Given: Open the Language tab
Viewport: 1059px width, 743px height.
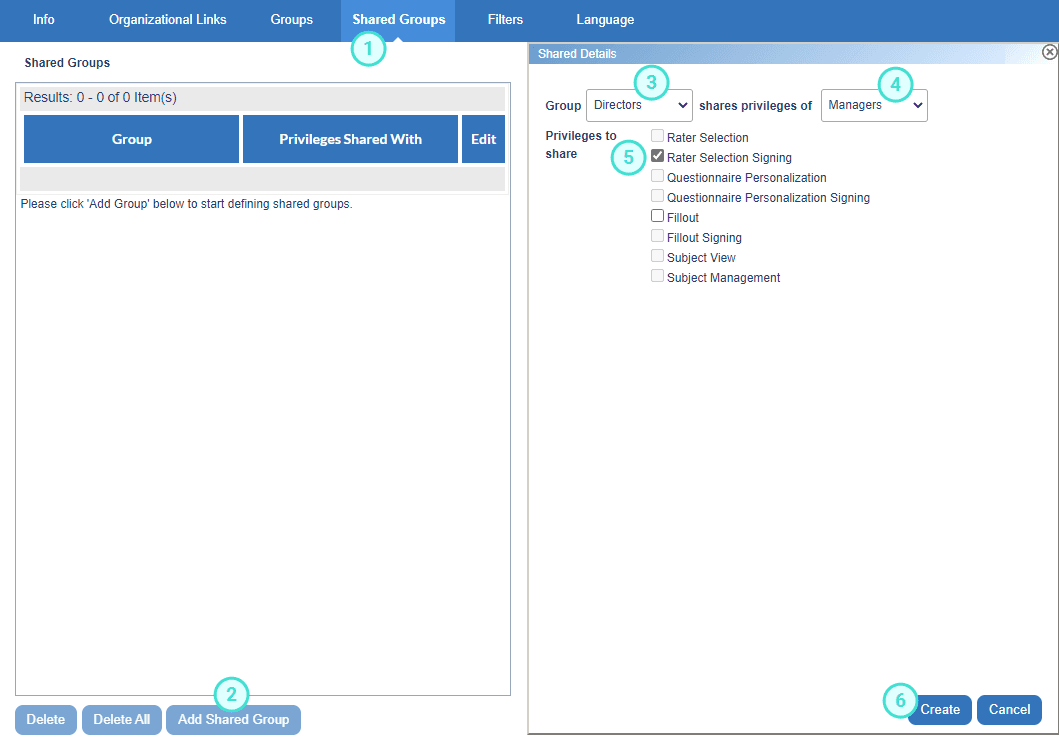Looking at the screenshot, I should click(x=605, y=20).
